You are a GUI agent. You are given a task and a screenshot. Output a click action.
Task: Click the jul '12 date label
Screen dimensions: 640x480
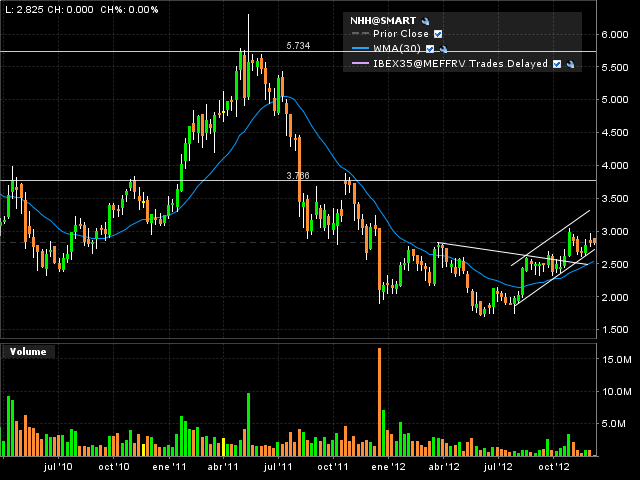498,467
